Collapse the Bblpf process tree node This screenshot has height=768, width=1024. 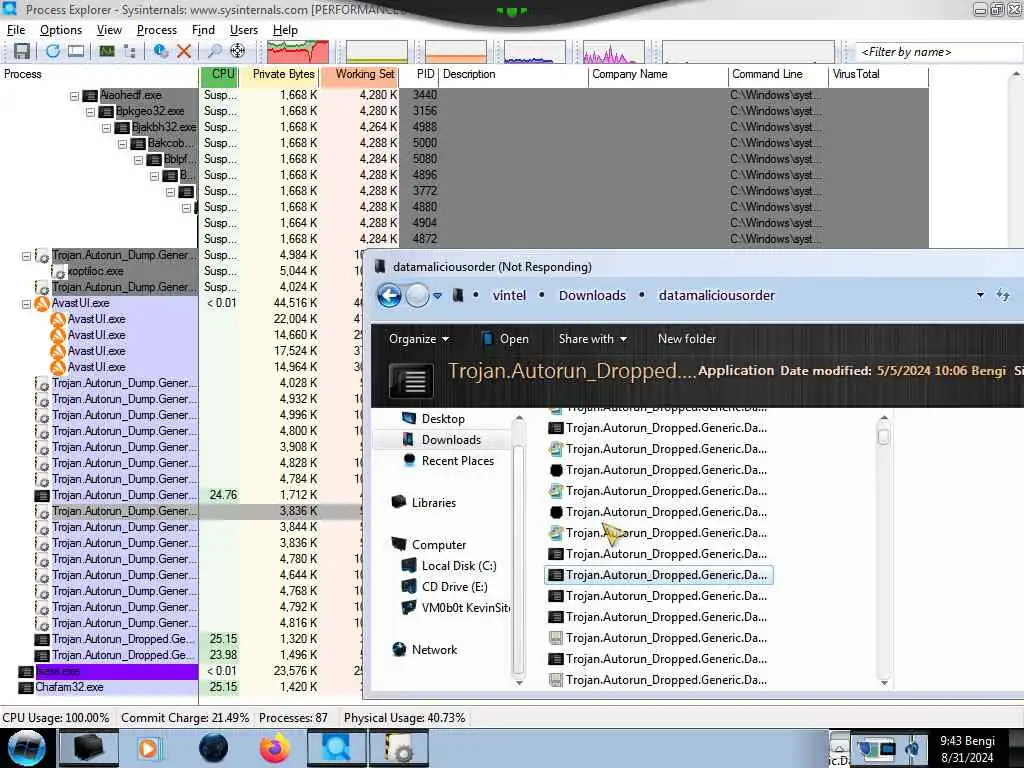pyautogui.click(x=138, y=160)
